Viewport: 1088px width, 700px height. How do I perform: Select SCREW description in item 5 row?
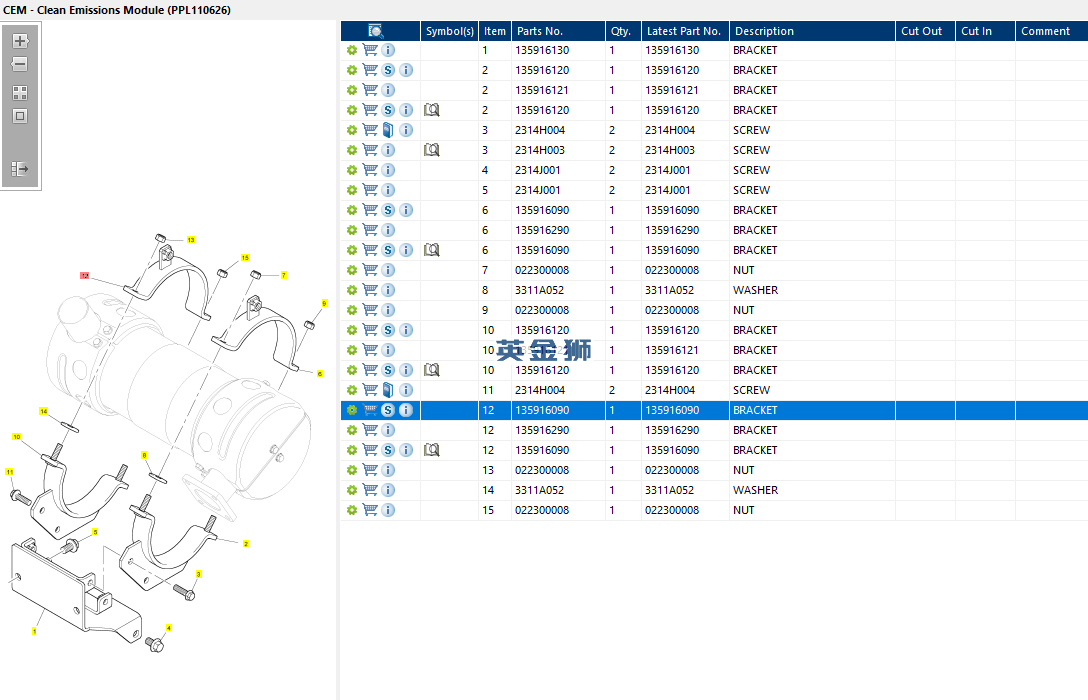(x=751, y=190)
